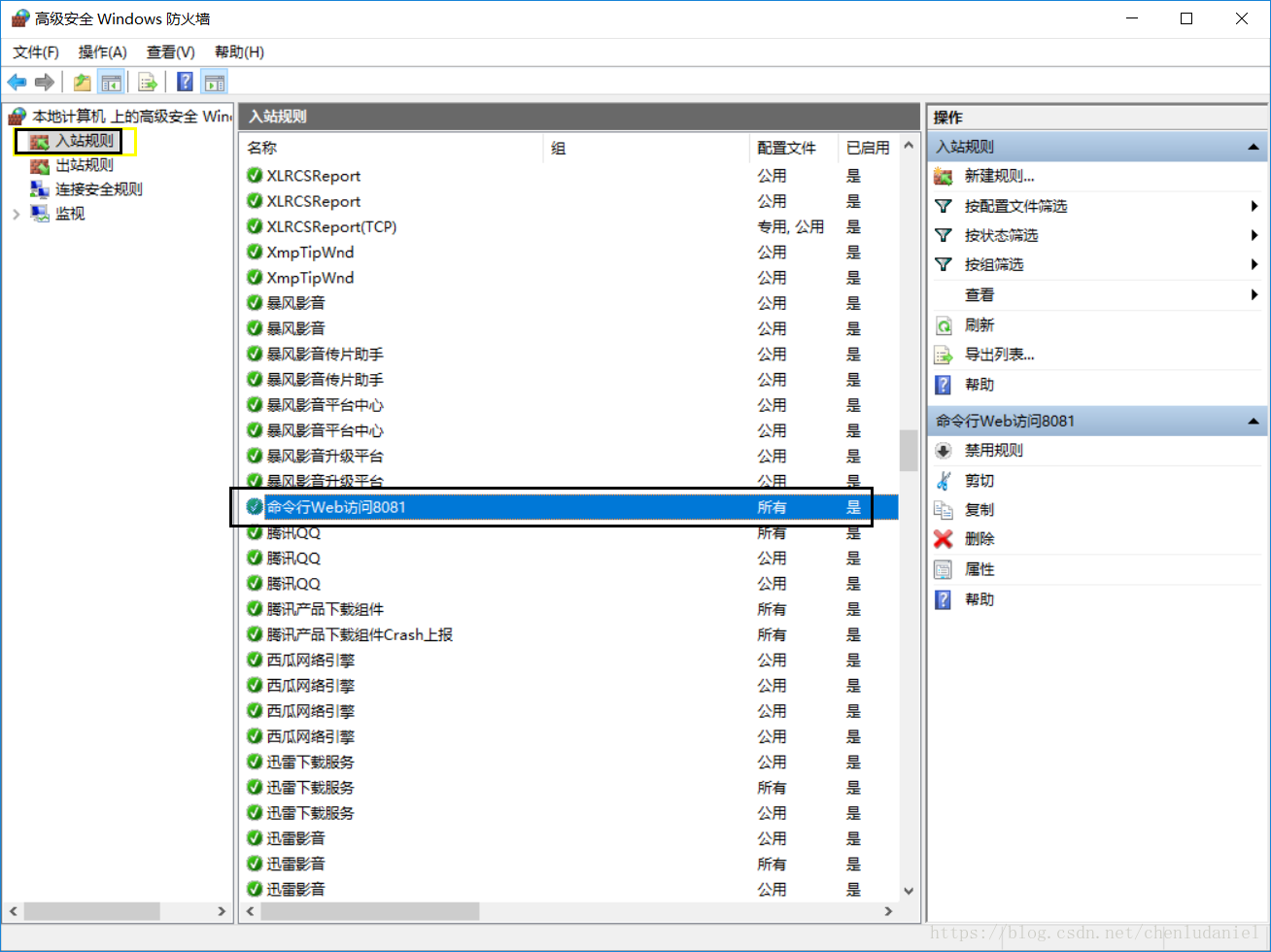Viewport: 1271px width, 952px height.
Task: Click the 导出列表 icon in actions pane
Action: [943, 355]
